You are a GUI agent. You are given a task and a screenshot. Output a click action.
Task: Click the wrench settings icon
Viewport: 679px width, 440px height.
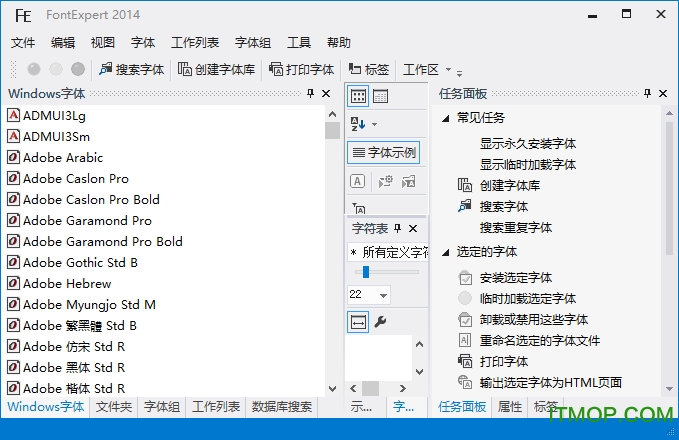click(x=380, y=322)
